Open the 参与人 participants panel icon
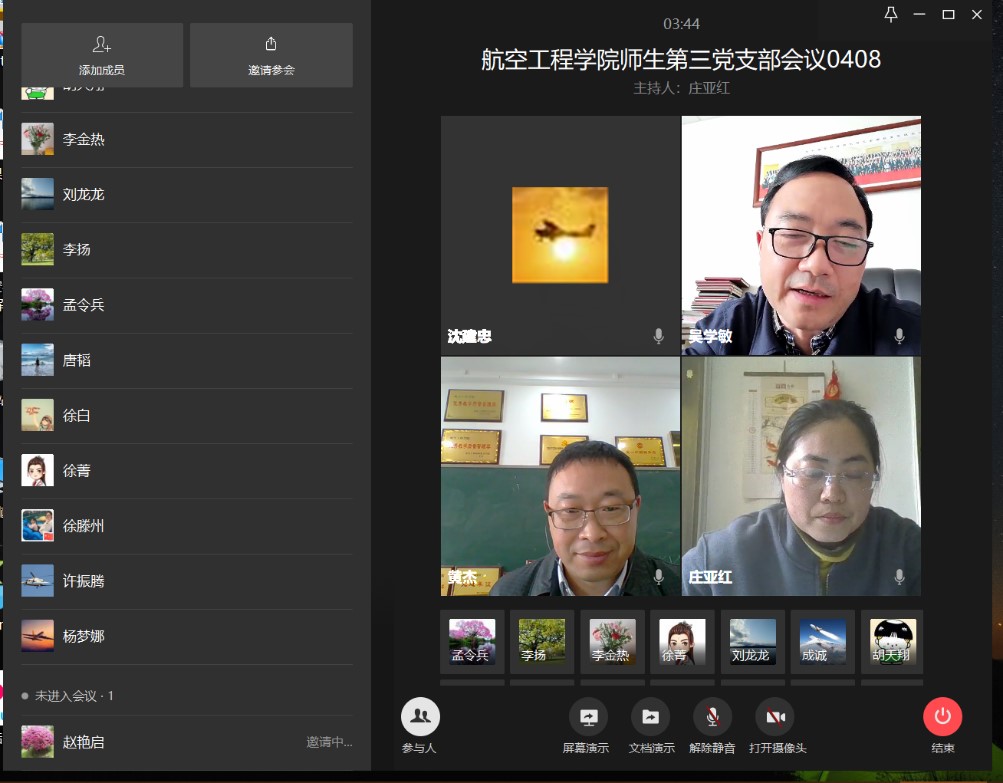 pos(420,717)
